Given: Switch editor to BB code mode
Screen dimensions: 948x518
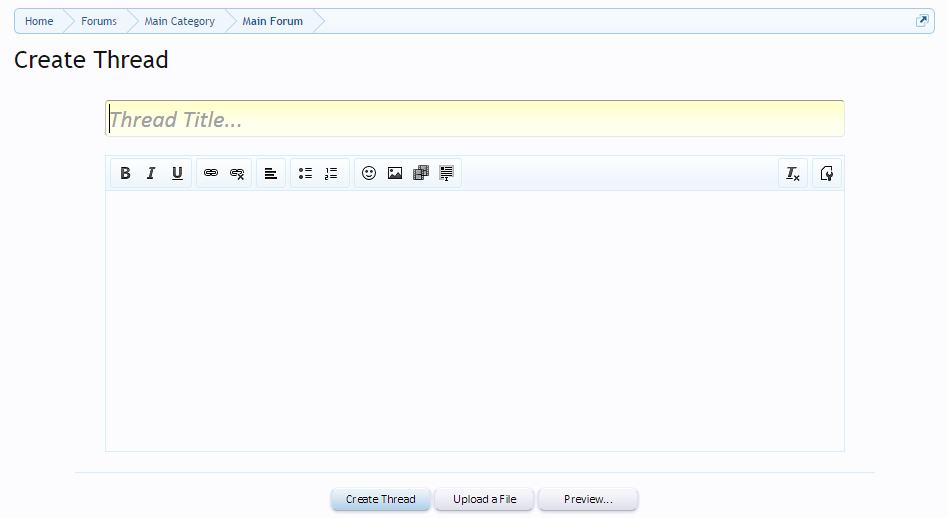Looking at the screenshot, I should [x=826, y=173].
